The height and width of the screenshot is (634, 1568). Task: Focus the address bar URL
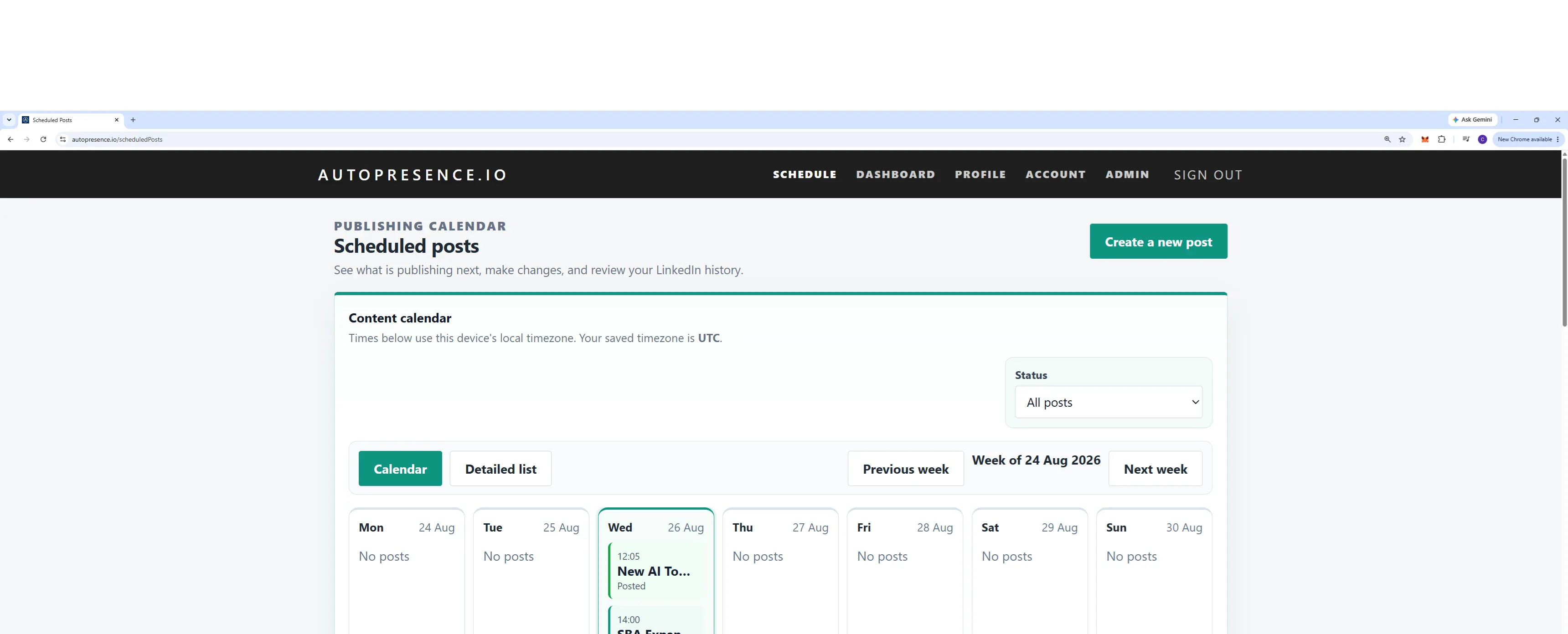coord(117,139)
